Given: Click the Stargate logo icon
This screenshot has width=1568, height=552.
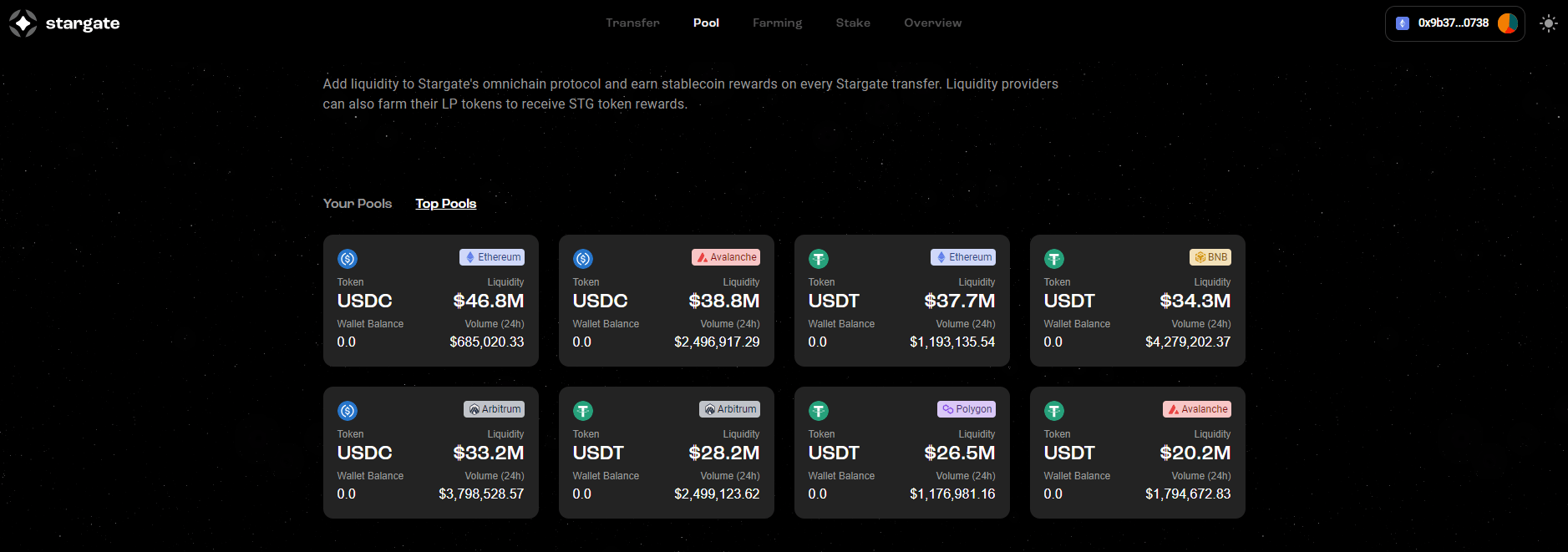Looking at the screenshot, I should pyautogui.click(x=23, y=23).
